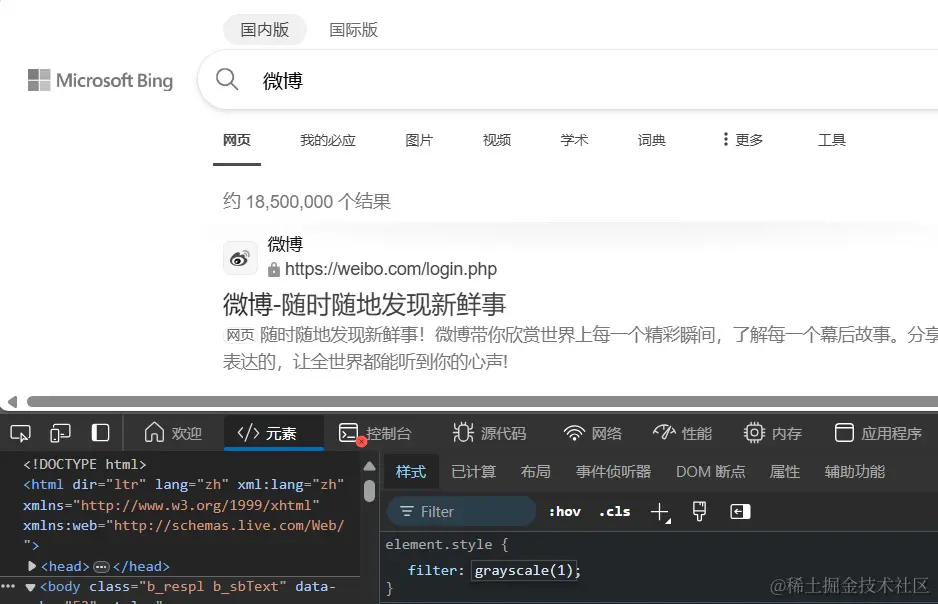Select the 国内版 version tab

(x=264, y=29)
